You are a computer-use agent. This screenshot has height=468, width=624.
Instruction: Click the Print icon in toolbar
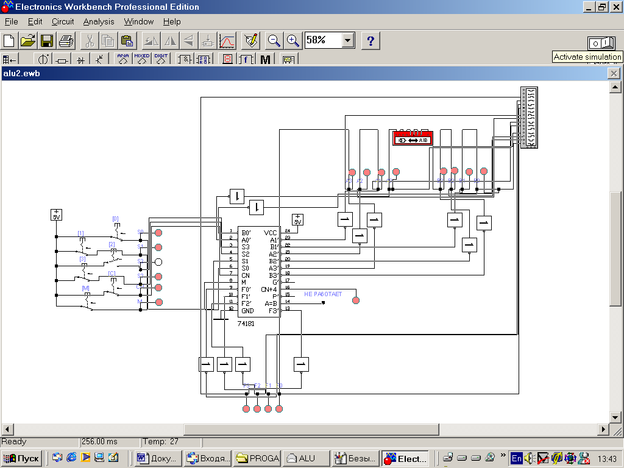tap(65, 41)
